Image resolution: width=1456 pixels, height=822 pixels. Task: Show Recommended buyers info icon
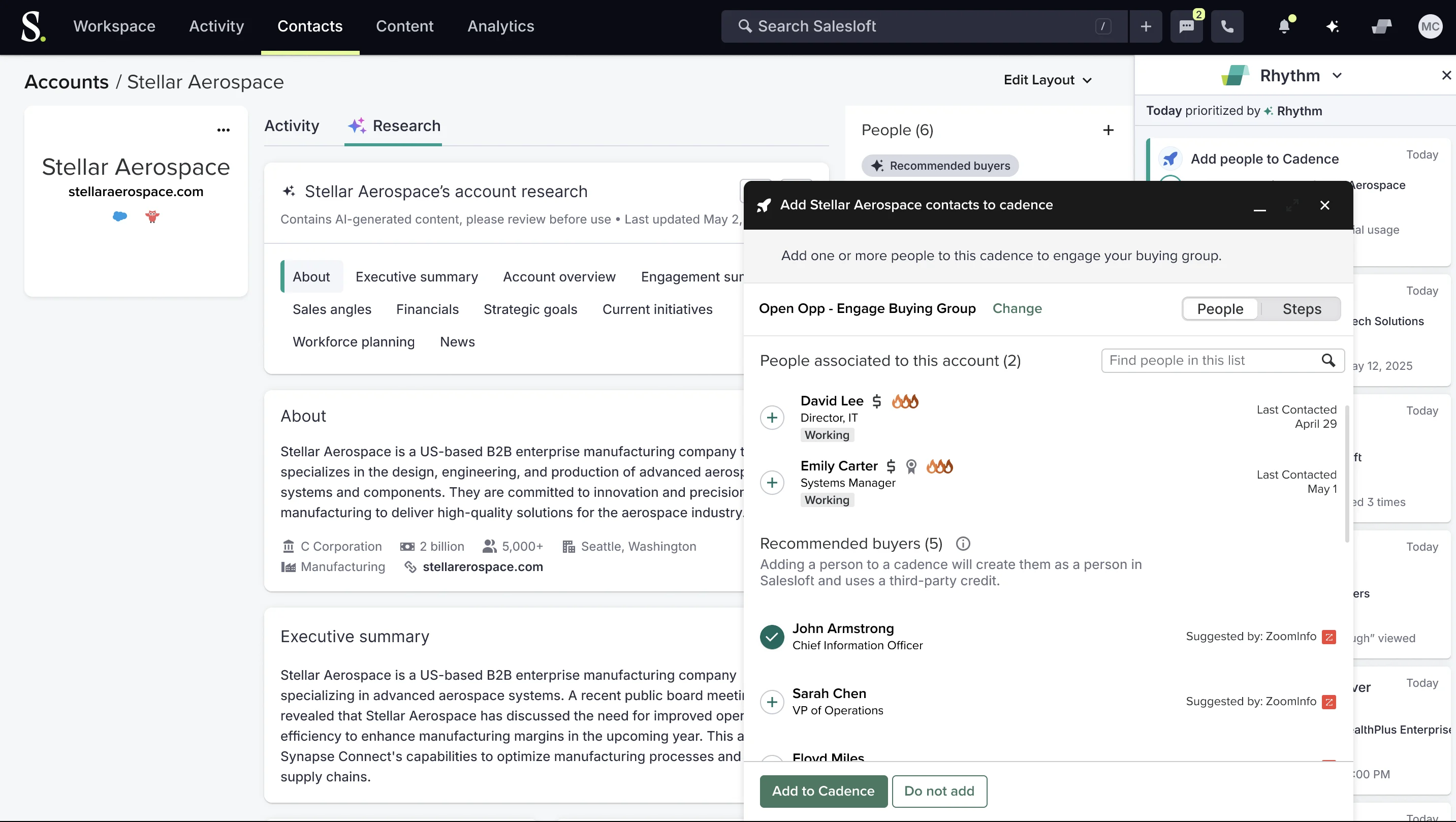[x=963, y=543]
